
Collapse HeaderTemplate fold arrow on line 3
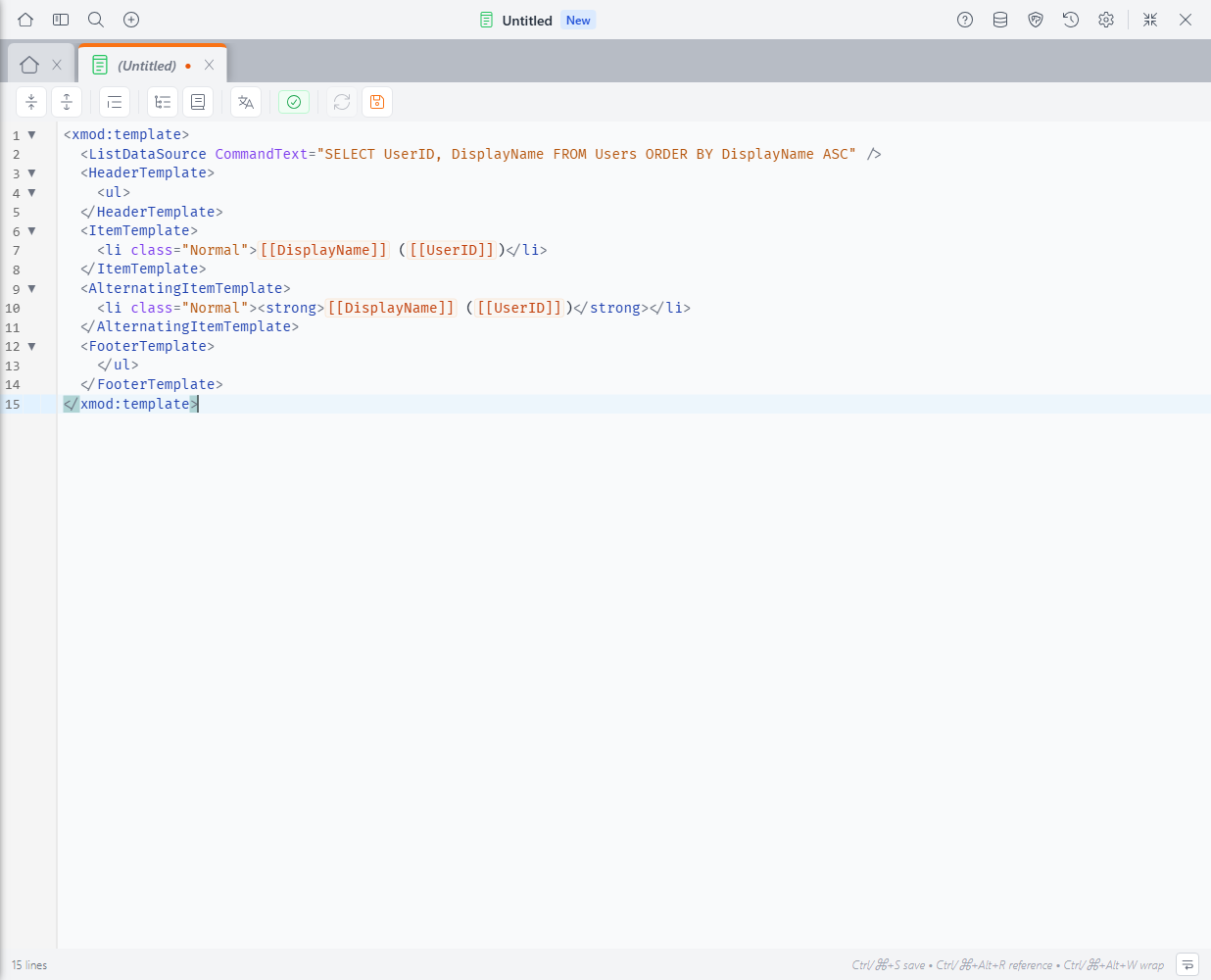pos(31,173)
